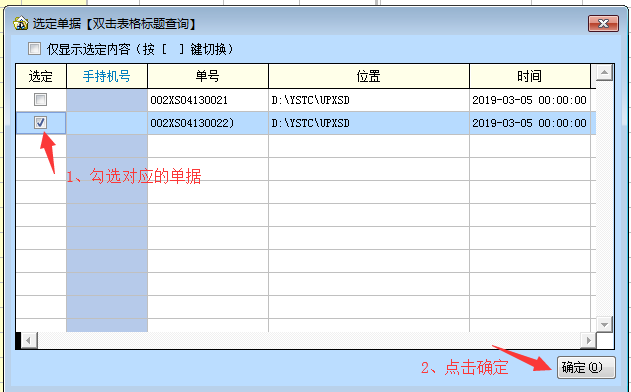The height and width of the screenshot is (392, 631).
Task: Close the 选定单据 dialog
Action: [x=603, y=23]
